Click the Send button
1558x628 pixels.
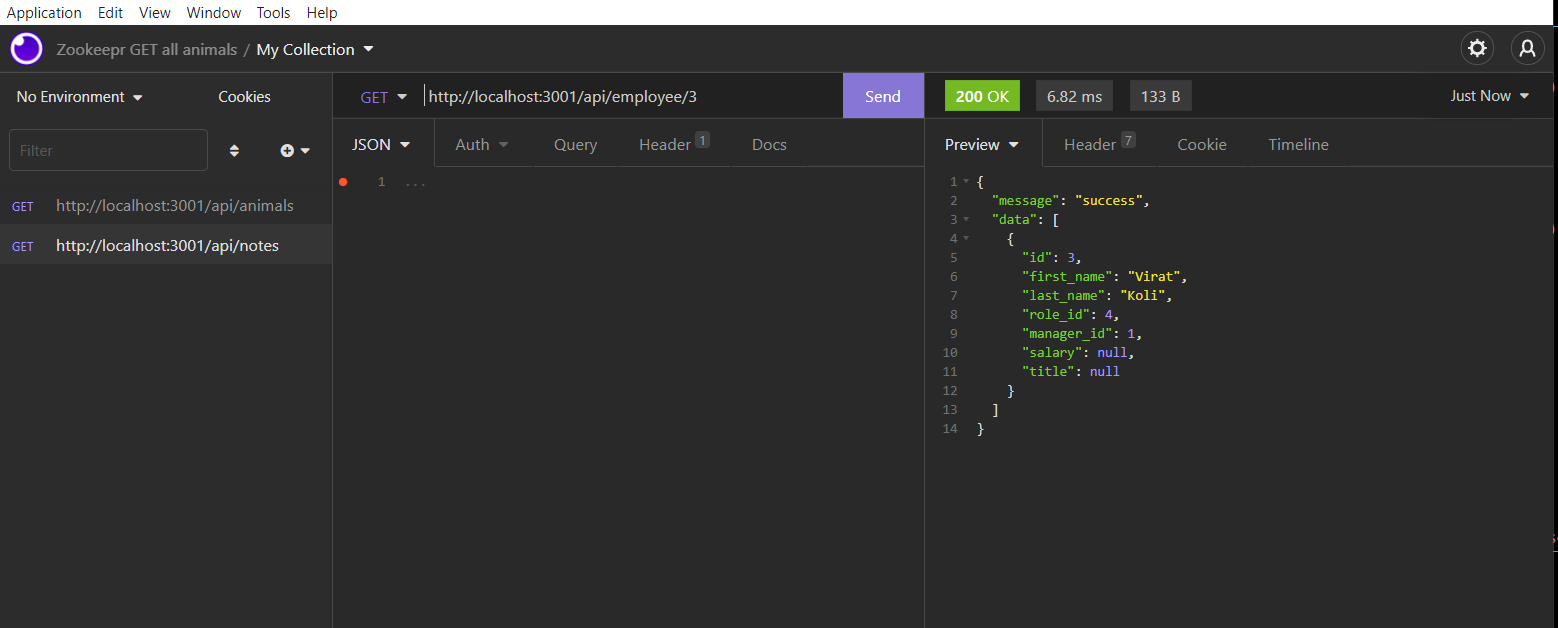883,95
